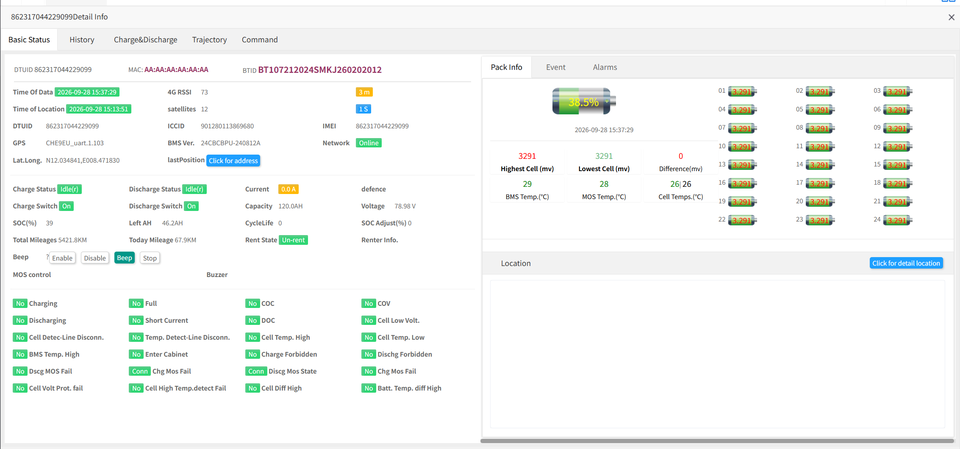Image resolution: width=960 pixels, height=449 pixels.
Task: Switch to the History tab
Action: pyautogui.click(x=82, y=40)
